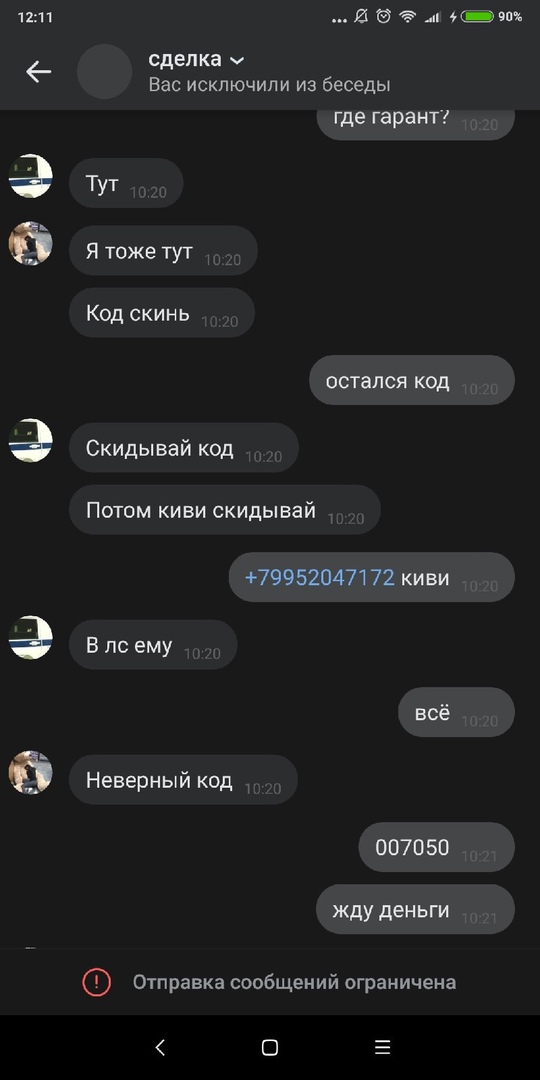Tap the Android home navigation button
This screenshot has width=540, height=1080.
click(270, 1048)
